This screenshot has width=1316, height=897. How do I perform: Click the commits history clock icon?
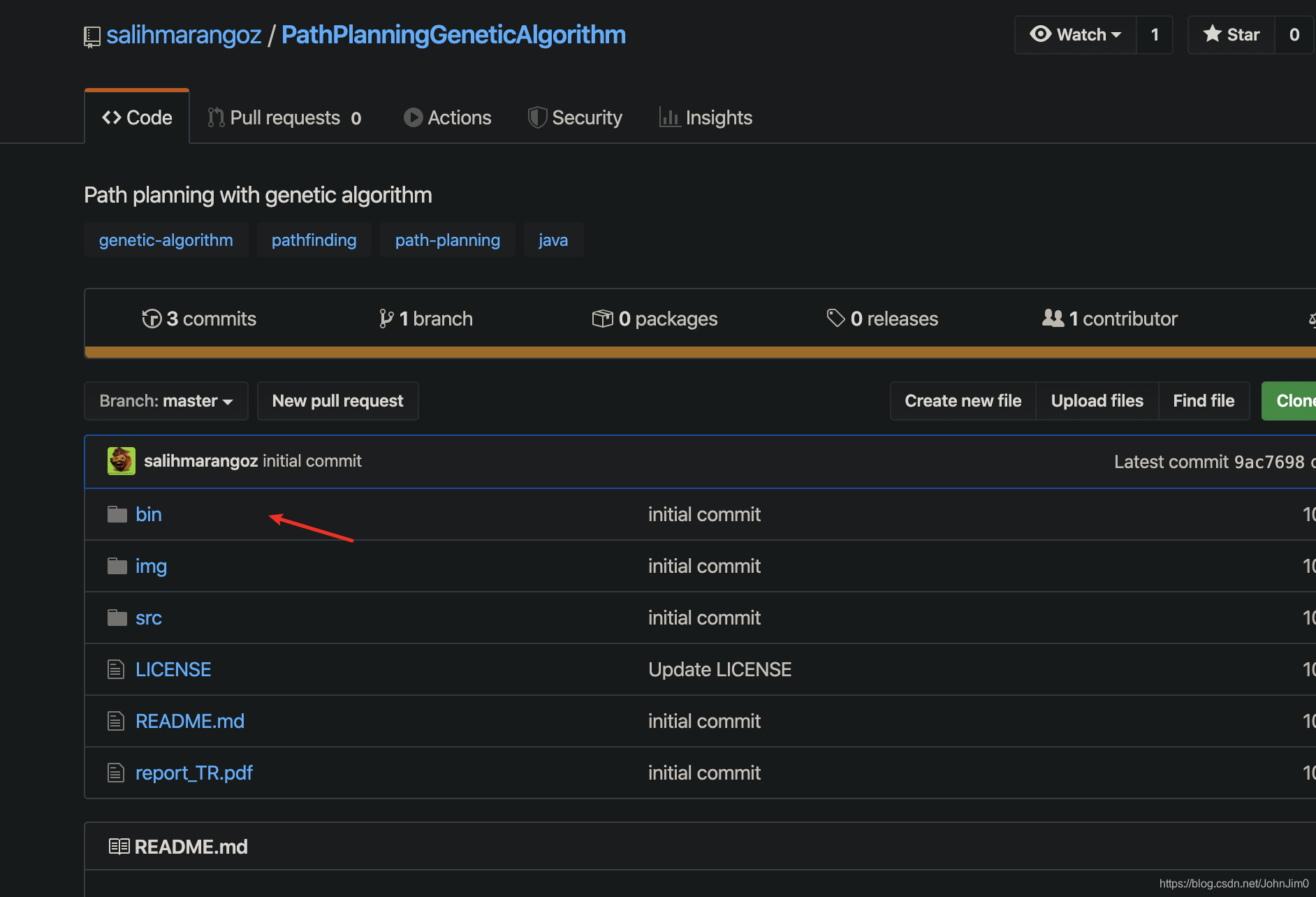click(152, 319)
